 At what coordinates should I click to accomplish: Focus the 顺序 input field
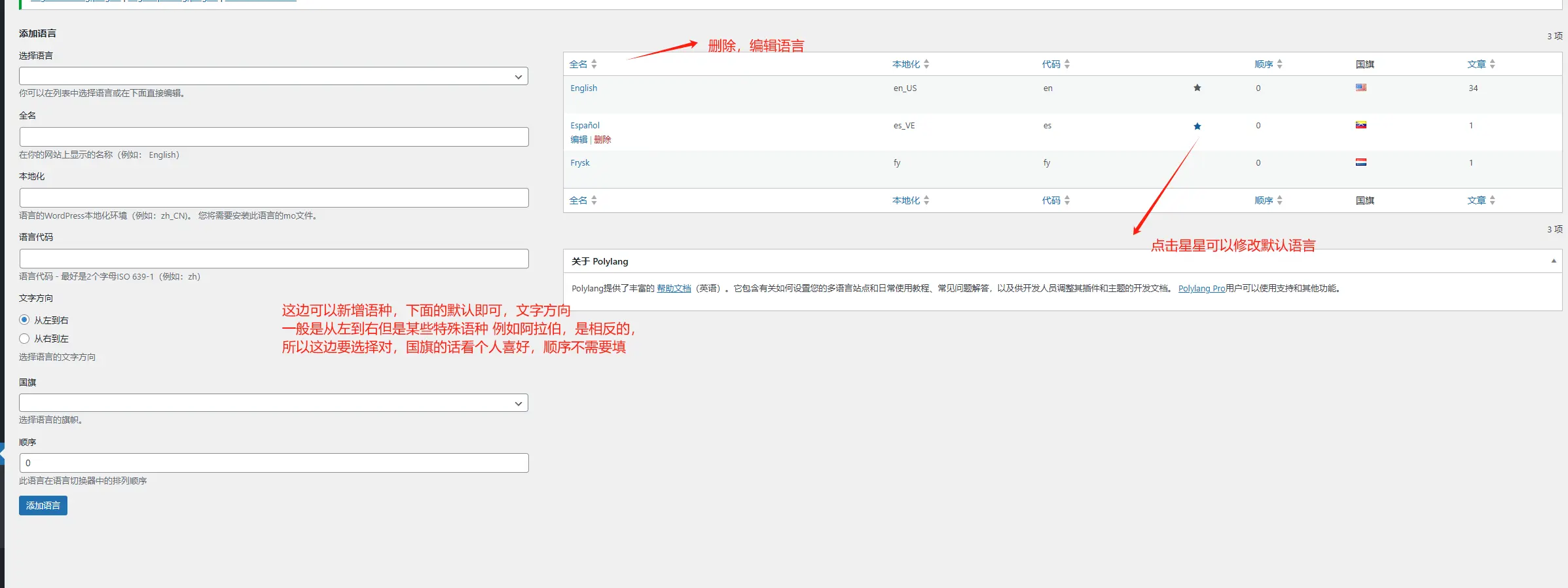tap(274, 463)
